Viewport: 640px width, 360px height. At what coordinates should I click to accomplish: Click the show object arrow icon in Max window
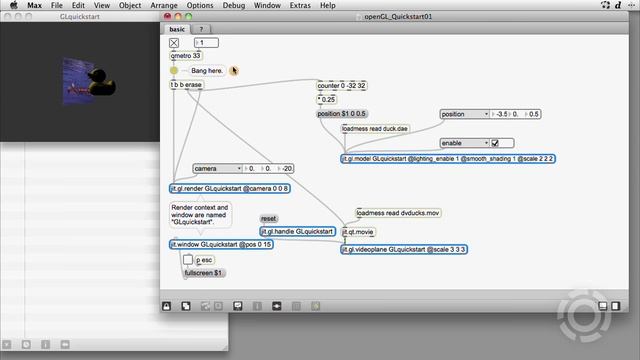point(65,344)
